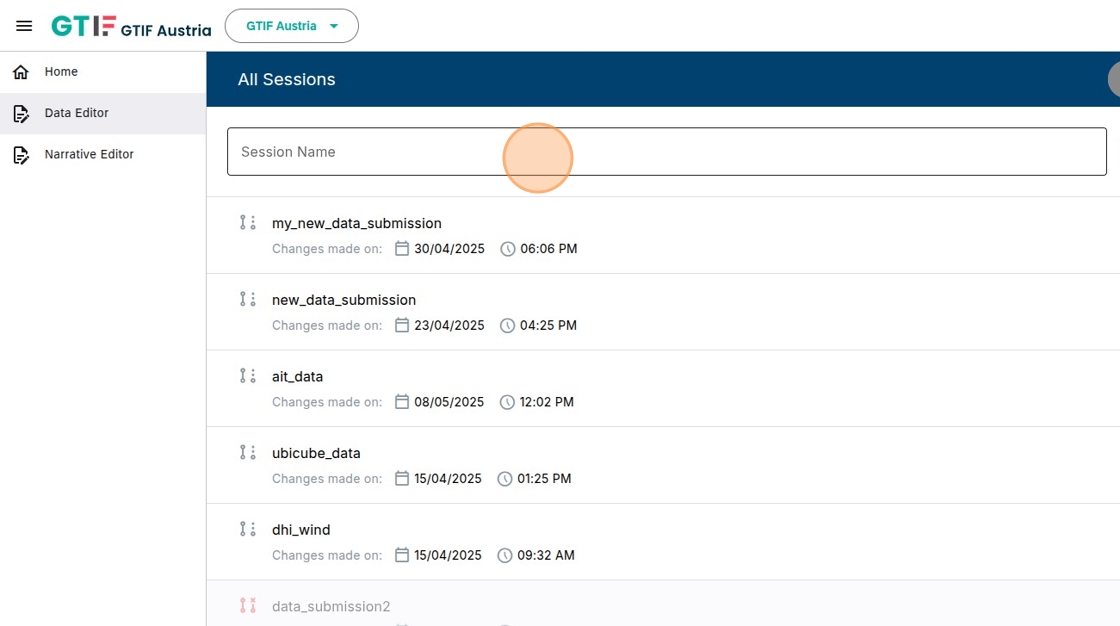Click the calendar icon beside 08/05/2025
The image size is (1120, 626).
coord(402,402)
